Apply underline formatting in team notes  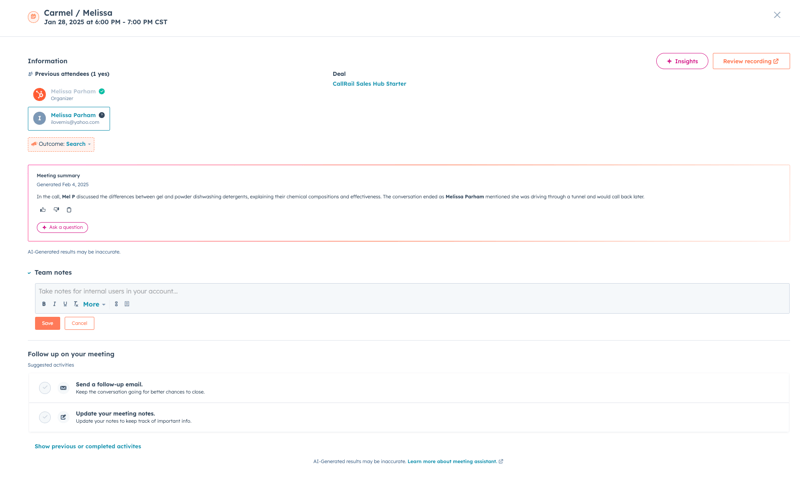pos(65,304)
